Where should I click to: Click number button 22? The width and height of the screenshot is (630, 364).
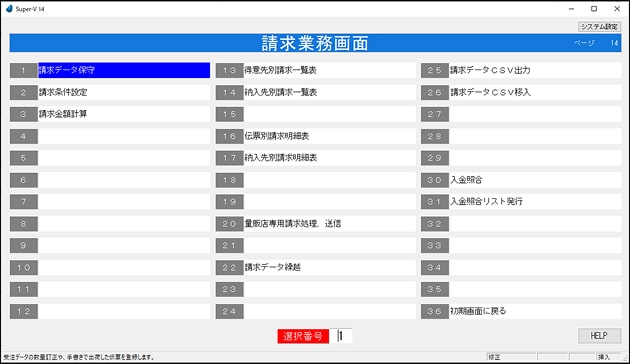click(x=229, y=268)
